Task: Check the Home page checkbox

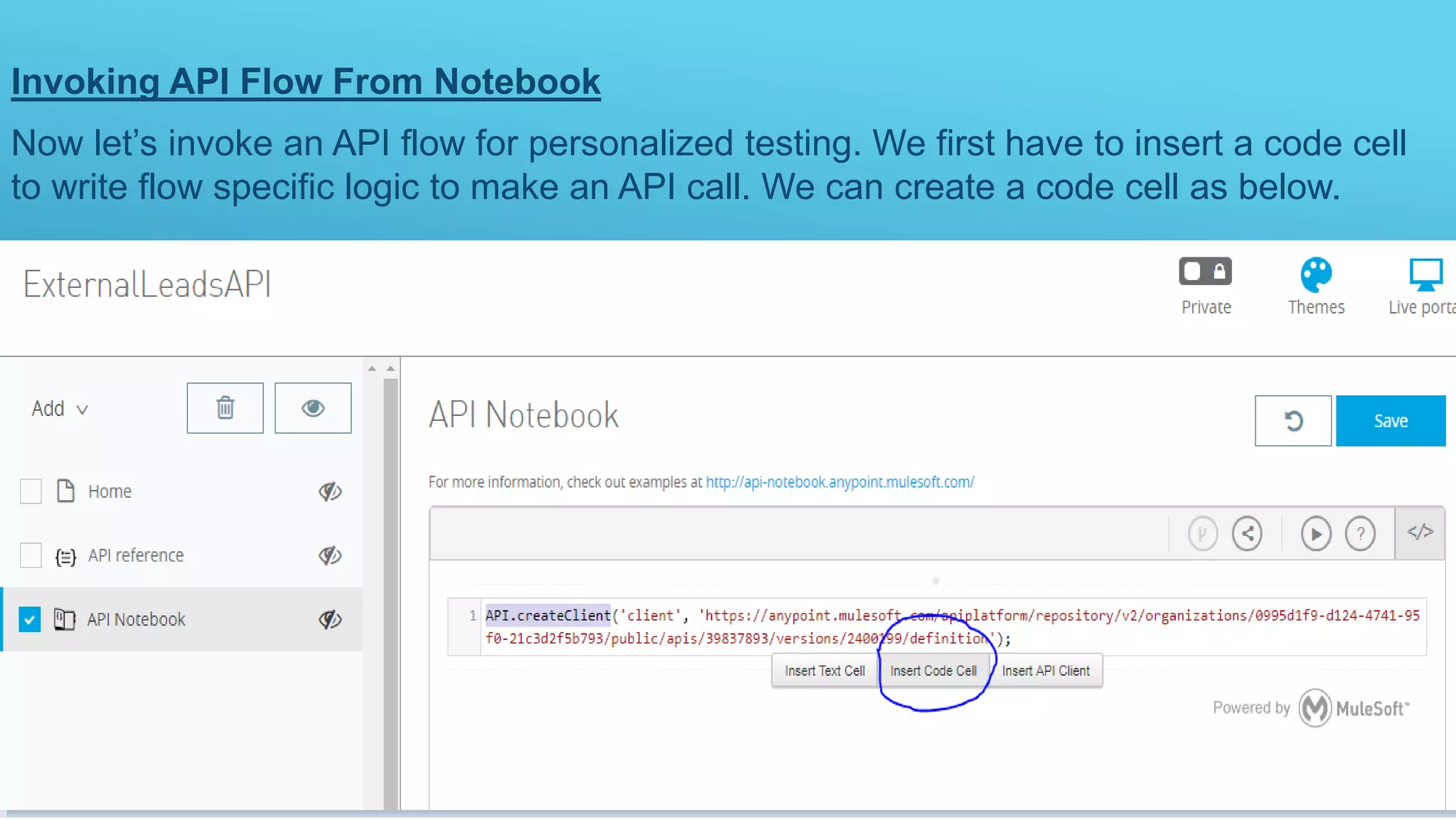Action: [31, 491]
